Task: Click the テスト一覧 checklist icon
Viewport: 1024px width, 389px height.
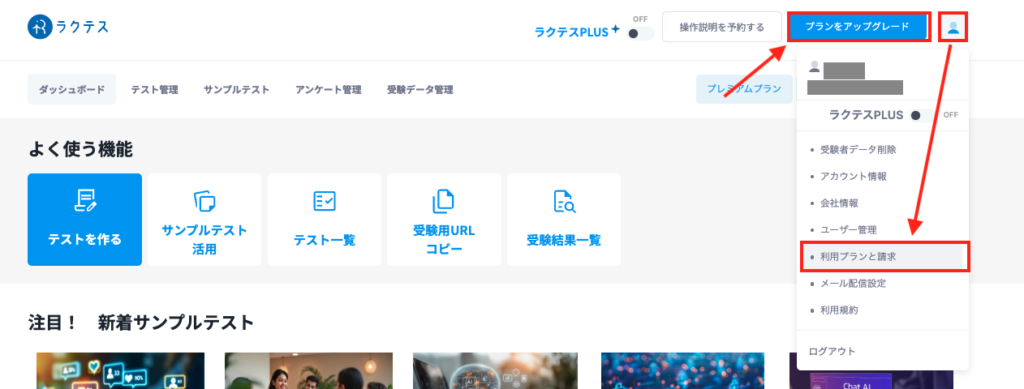Action: point(325,201)
